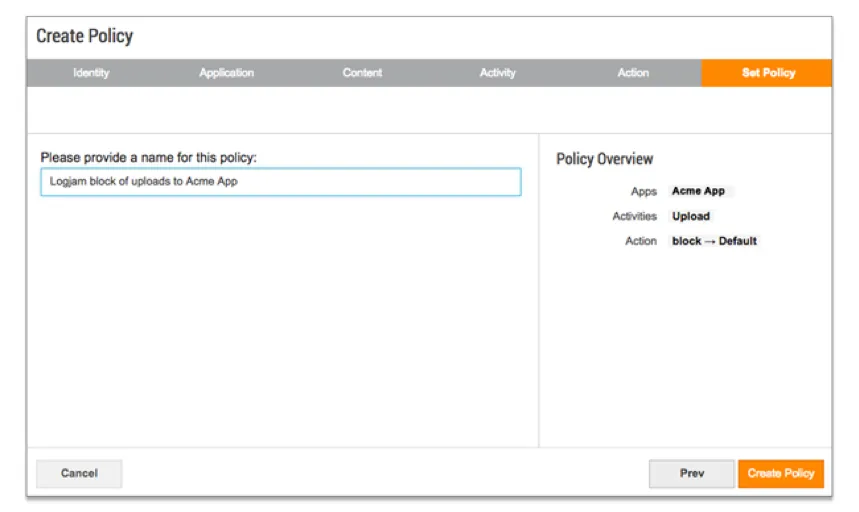
Task: Click the Apps label in Policy Overview
Action: point(644,192)
